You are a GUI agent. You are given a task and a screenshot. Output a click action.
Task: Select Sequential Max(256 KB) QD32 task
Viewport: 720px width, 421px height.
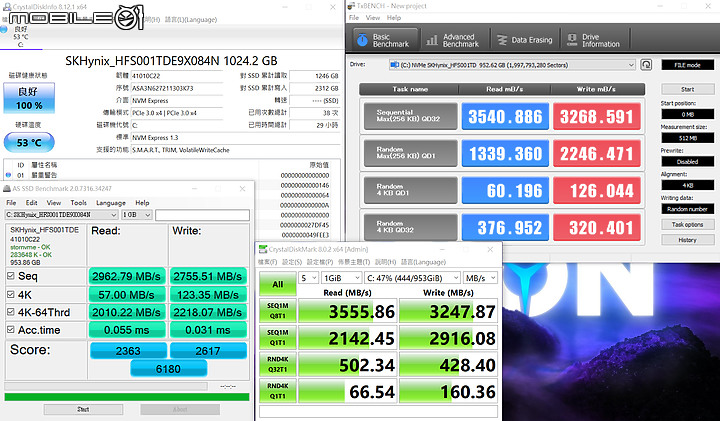pyautogui.click(x=411, y=116)
